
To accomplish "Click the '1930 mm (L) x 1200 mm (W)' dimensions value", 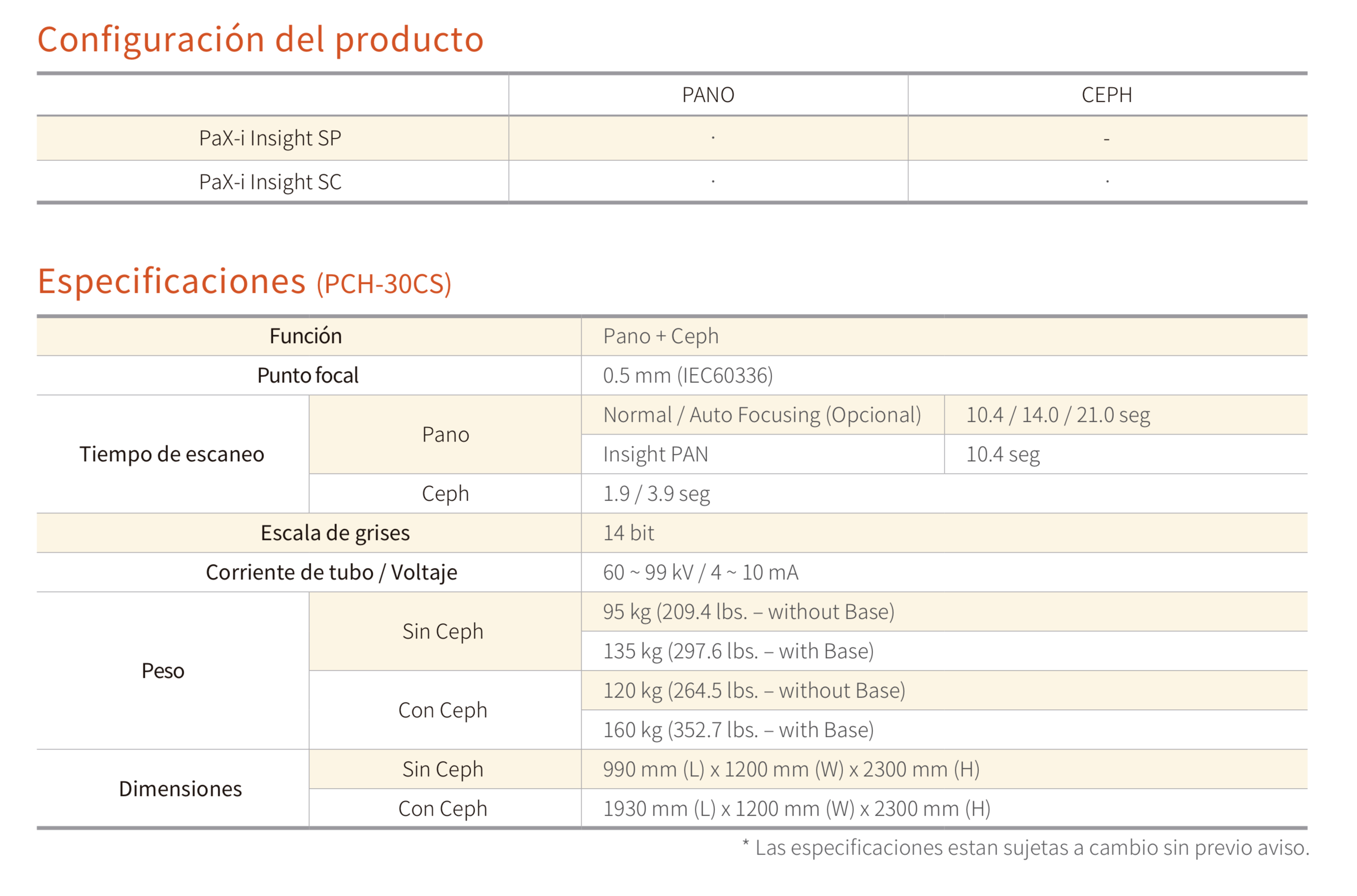I will (x=797, y=809).
